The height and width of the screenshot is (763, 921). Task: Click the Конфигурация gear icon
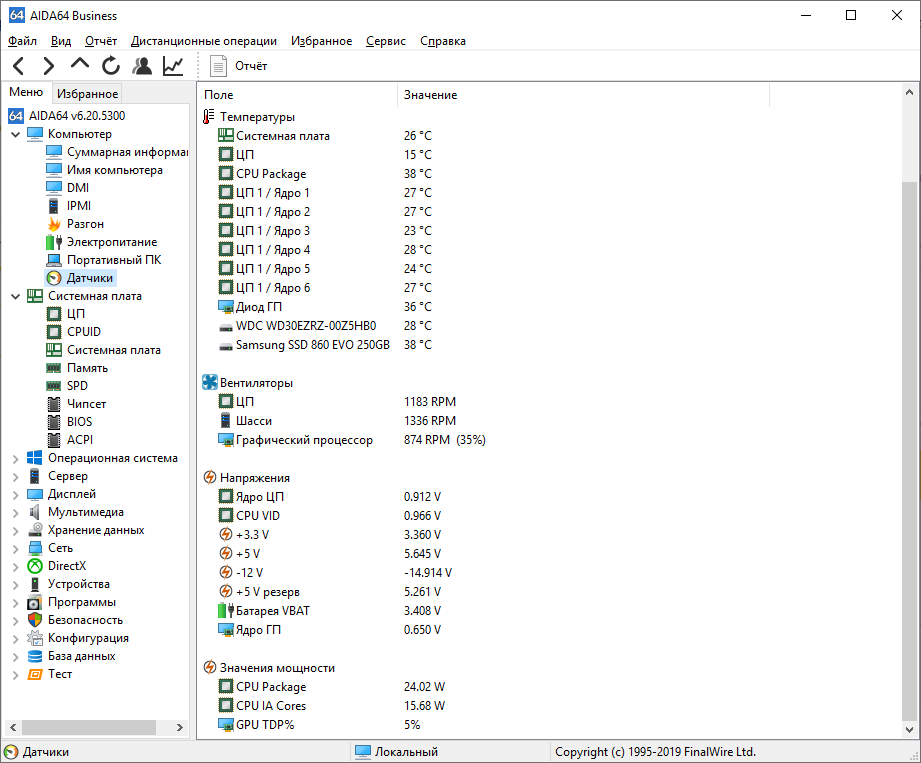point(35,638)
